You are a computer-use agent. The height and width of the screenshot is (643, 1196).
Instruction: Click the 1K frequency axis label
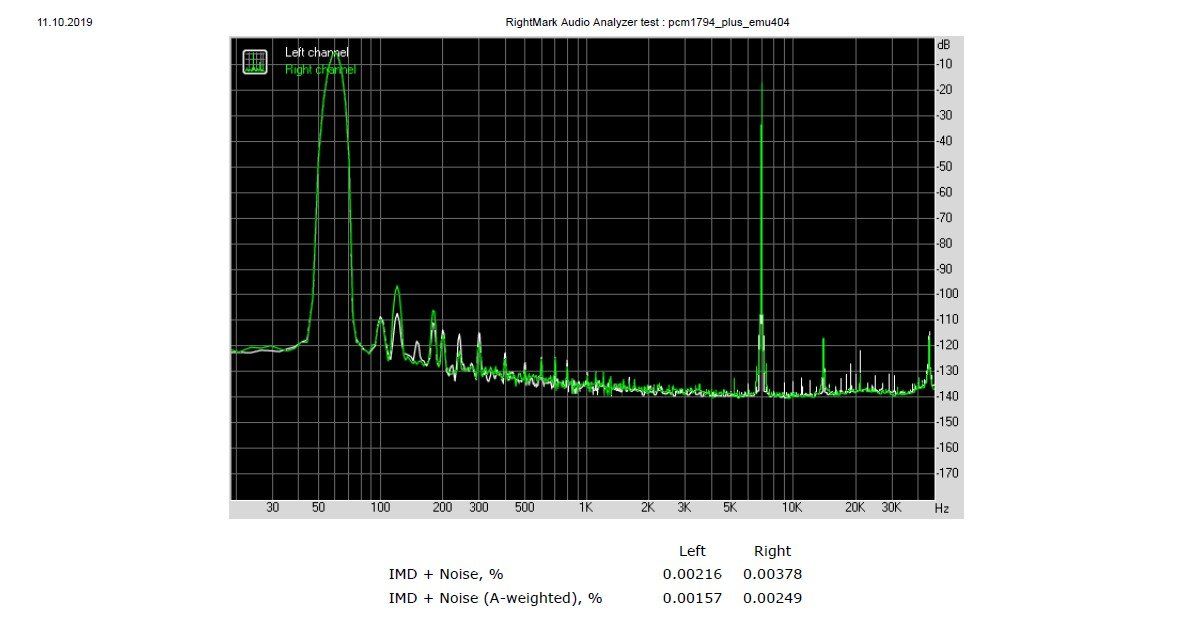click(585, 507)
